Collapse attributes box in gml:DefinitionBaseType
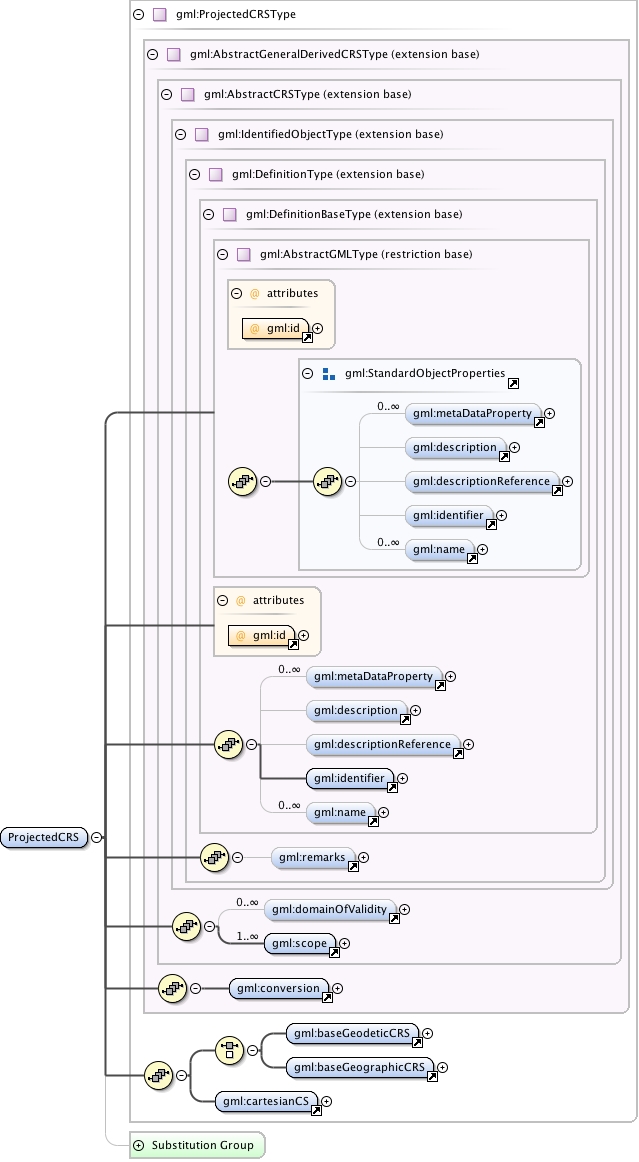 222,600
